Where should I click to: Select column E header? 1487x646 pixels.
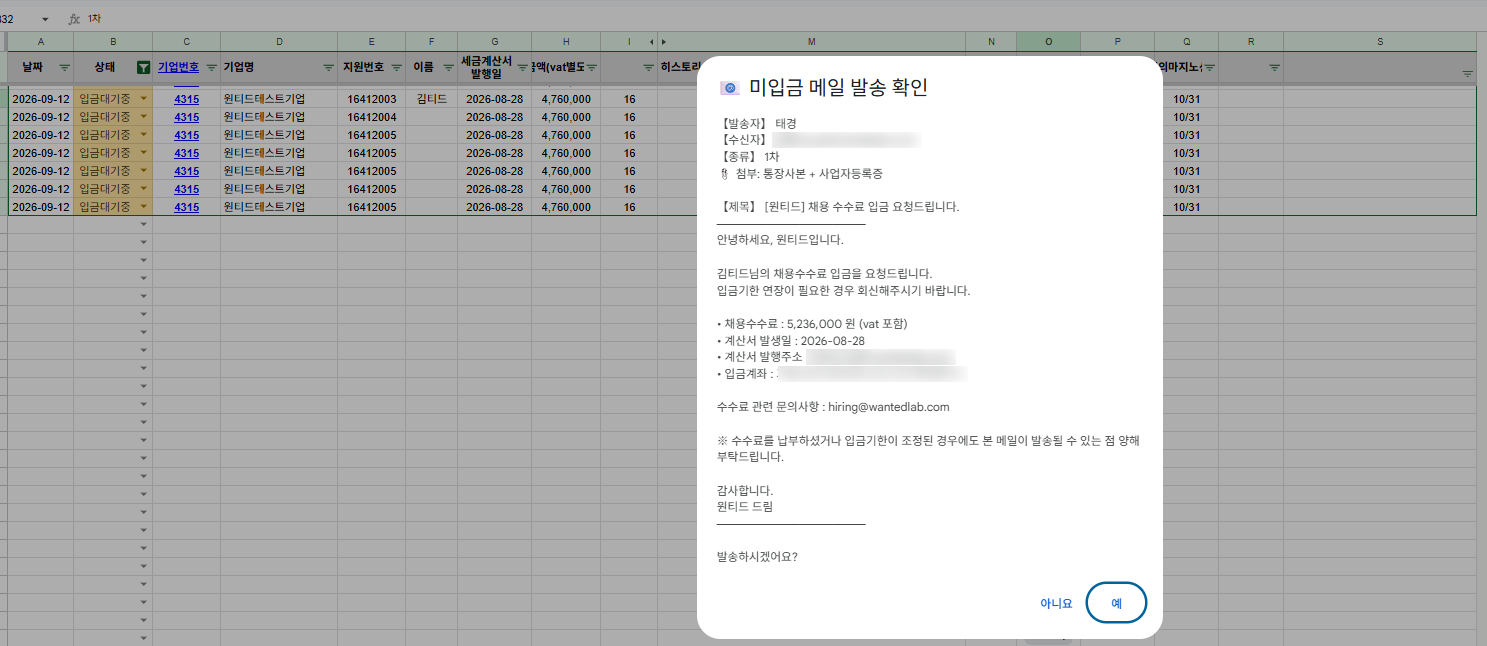point(372,41)
